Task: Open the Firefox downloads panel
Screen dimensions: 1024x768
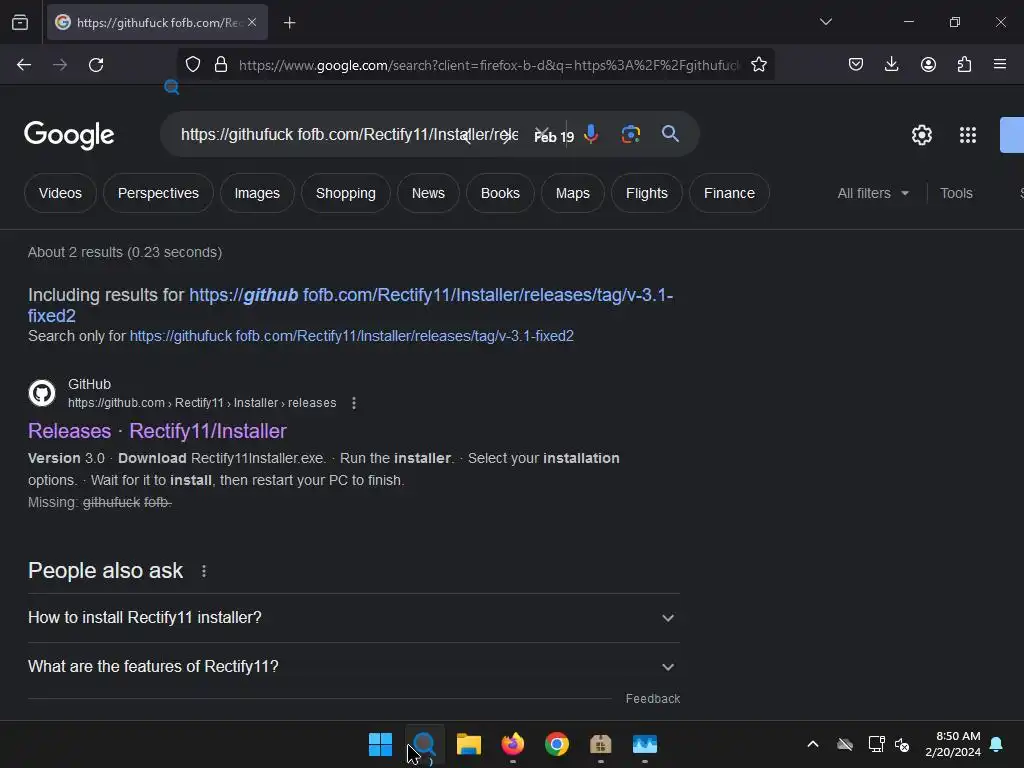Action: (x=891, y=64)
